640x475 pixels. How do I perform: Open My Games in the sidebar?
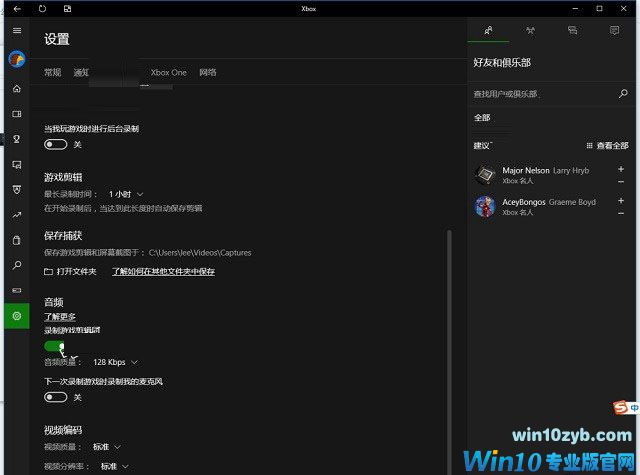pos(17,114)
